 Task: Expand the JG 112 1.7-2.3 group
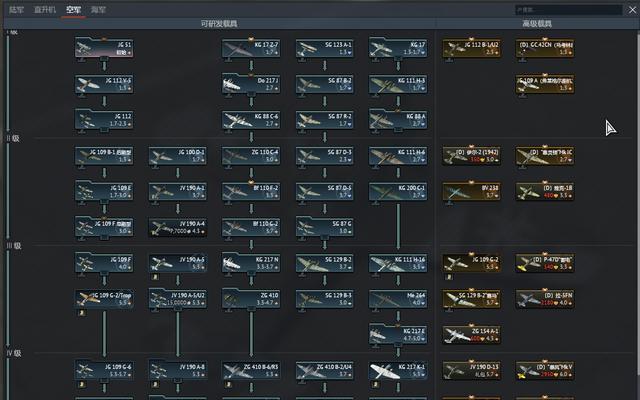coord(104,120)
